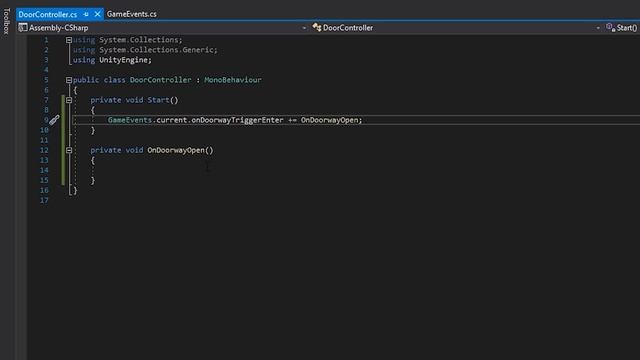The width and height of the screenshot is (640, 360).
Task: Collapse the Start() method block
Action: (69, 100)
